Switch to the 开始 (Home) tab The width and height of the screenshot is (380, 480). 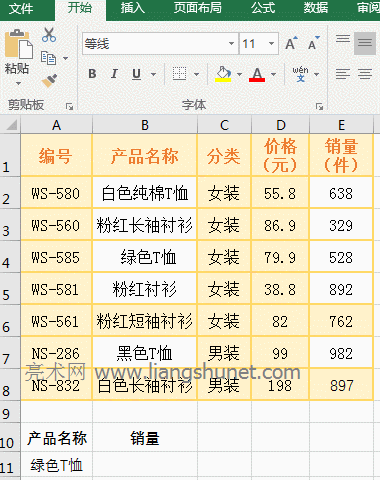[x=80, y=8]
